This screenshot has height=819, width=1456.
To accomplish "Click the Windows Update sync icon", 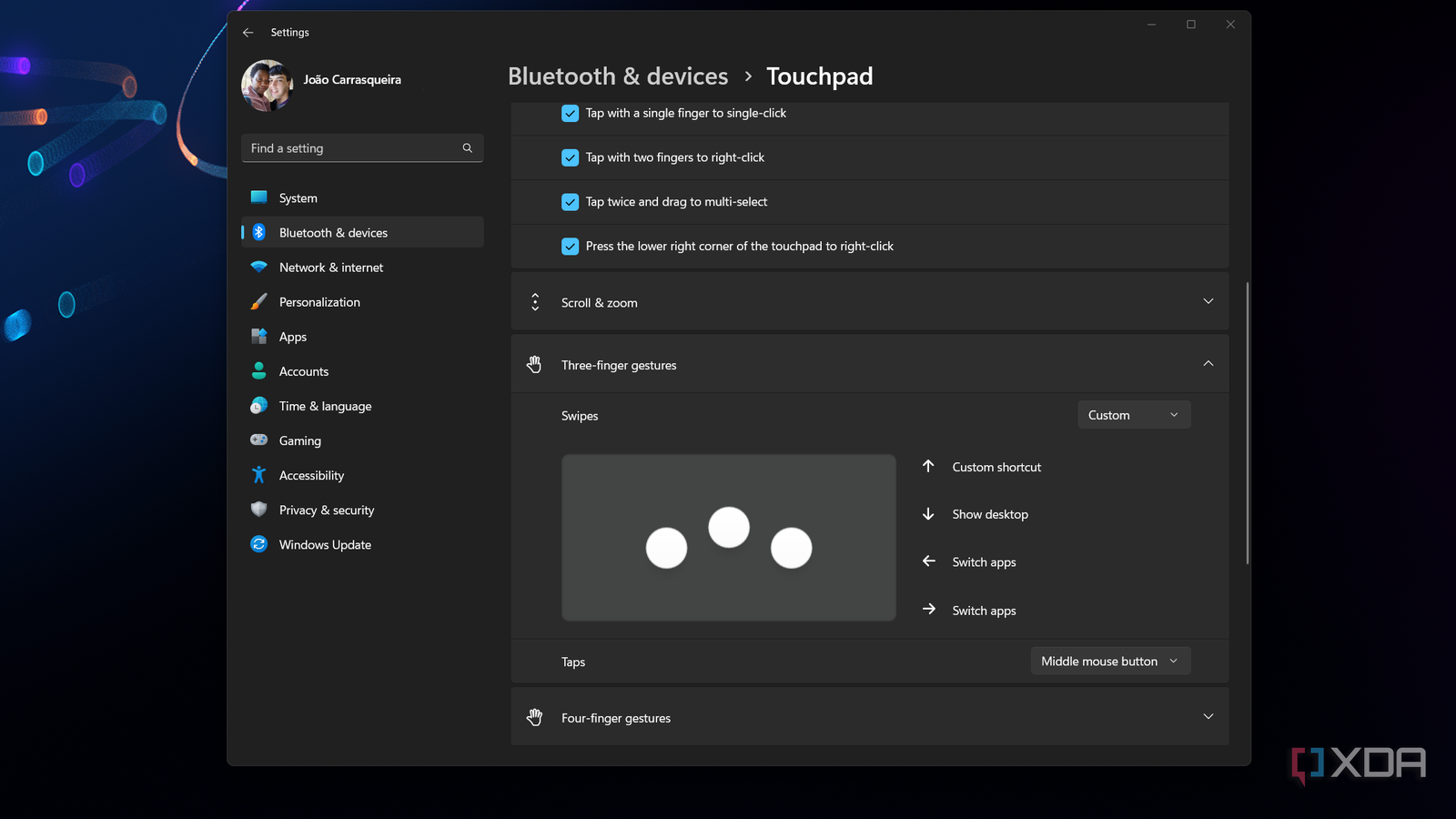I will tap(259, 544).
